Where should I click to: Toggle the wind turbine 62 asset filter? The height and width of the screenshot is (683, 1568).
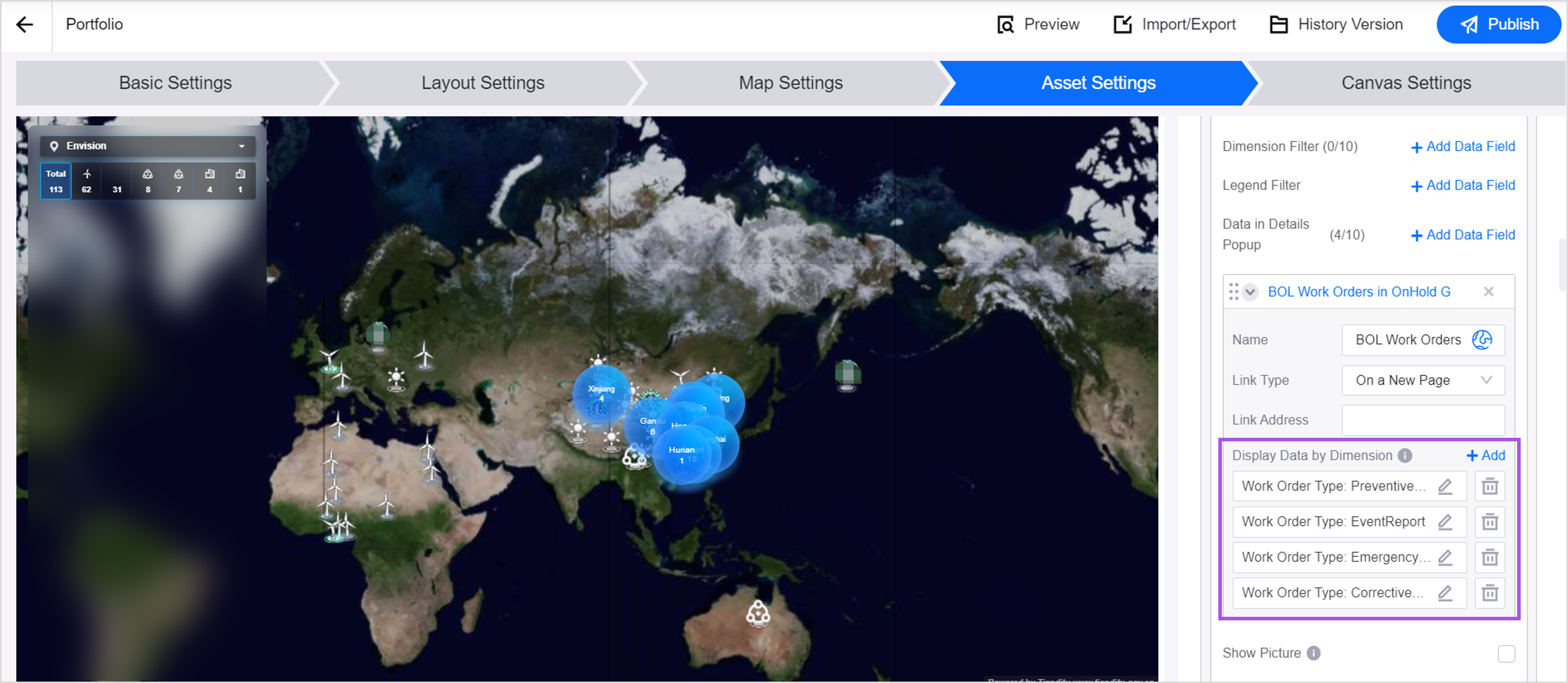pos(86,181)
